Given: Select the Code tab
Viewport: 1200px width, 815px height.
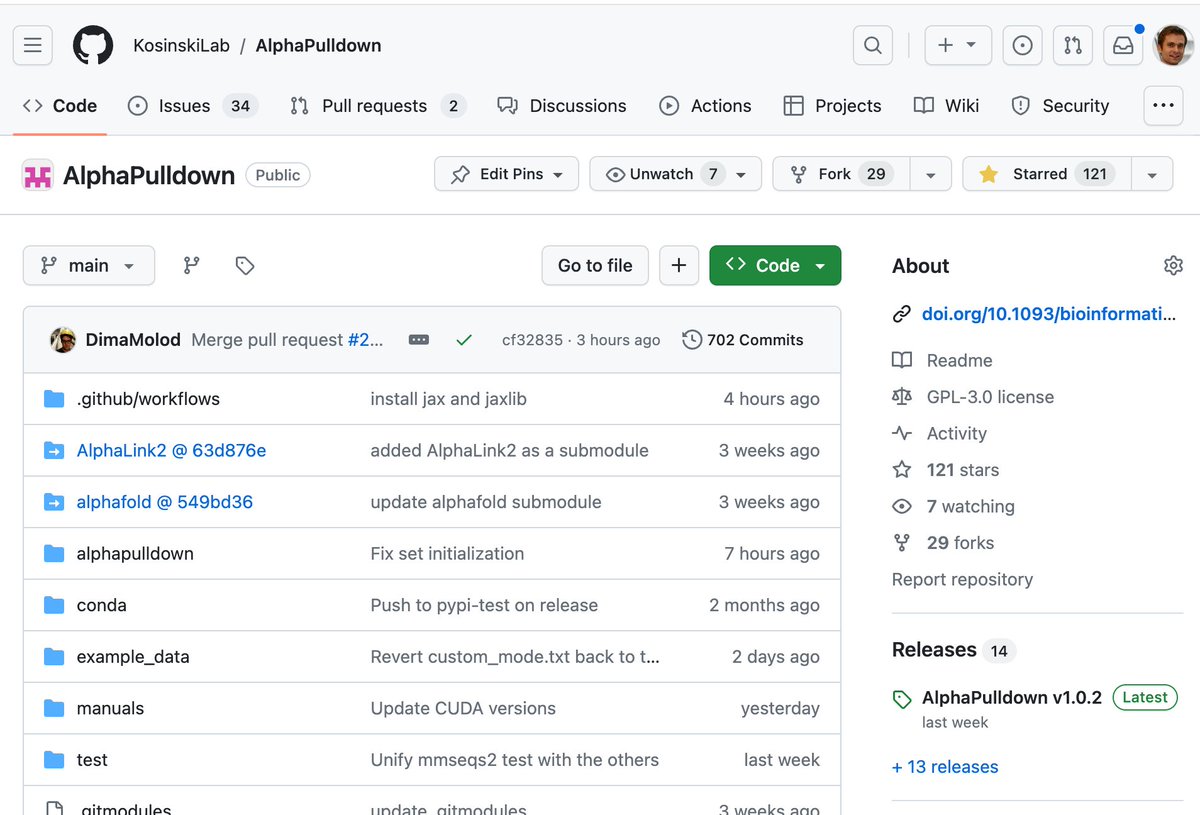Looking at the screenshot, I should [x=60, y=106].
